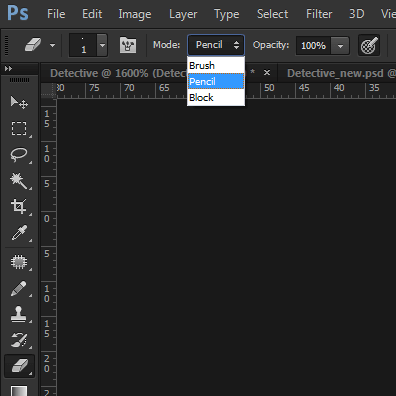Select the Move tool
396x396 pixels.
(x=19, y=103)
